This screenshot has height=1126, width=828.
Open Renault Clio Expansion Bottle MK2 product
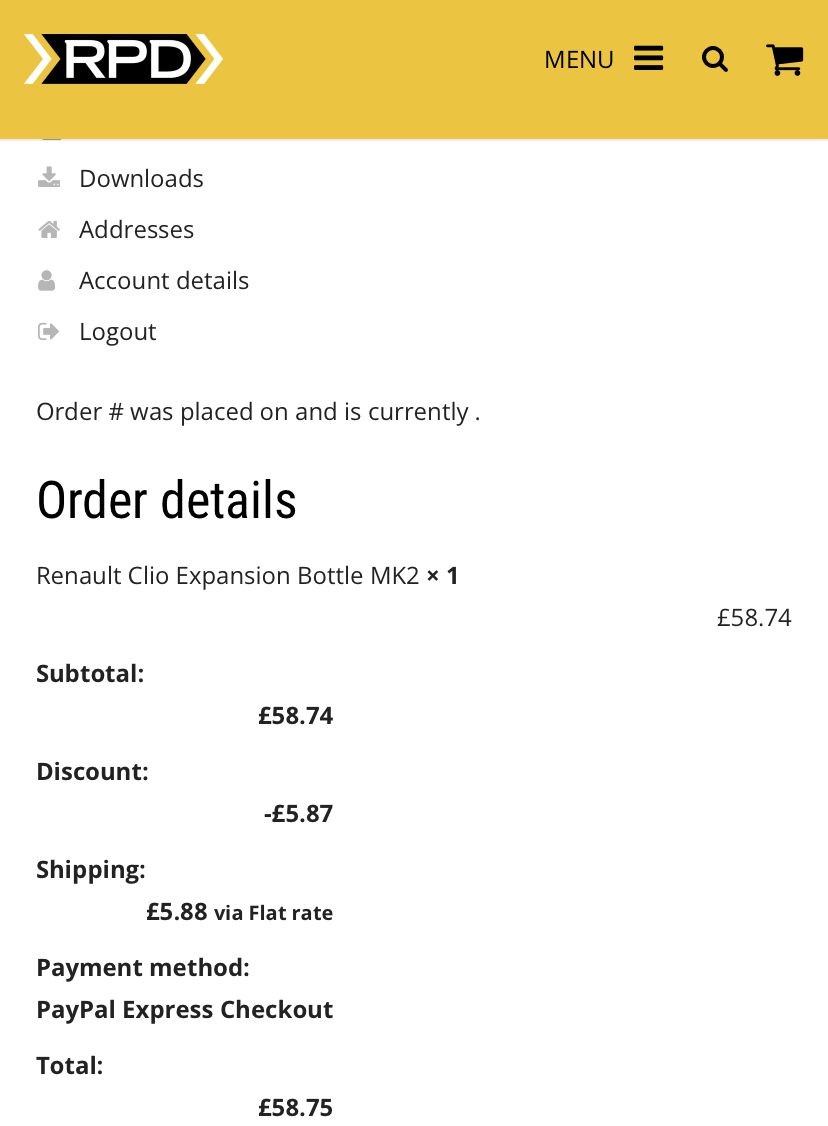click(228, 575)
